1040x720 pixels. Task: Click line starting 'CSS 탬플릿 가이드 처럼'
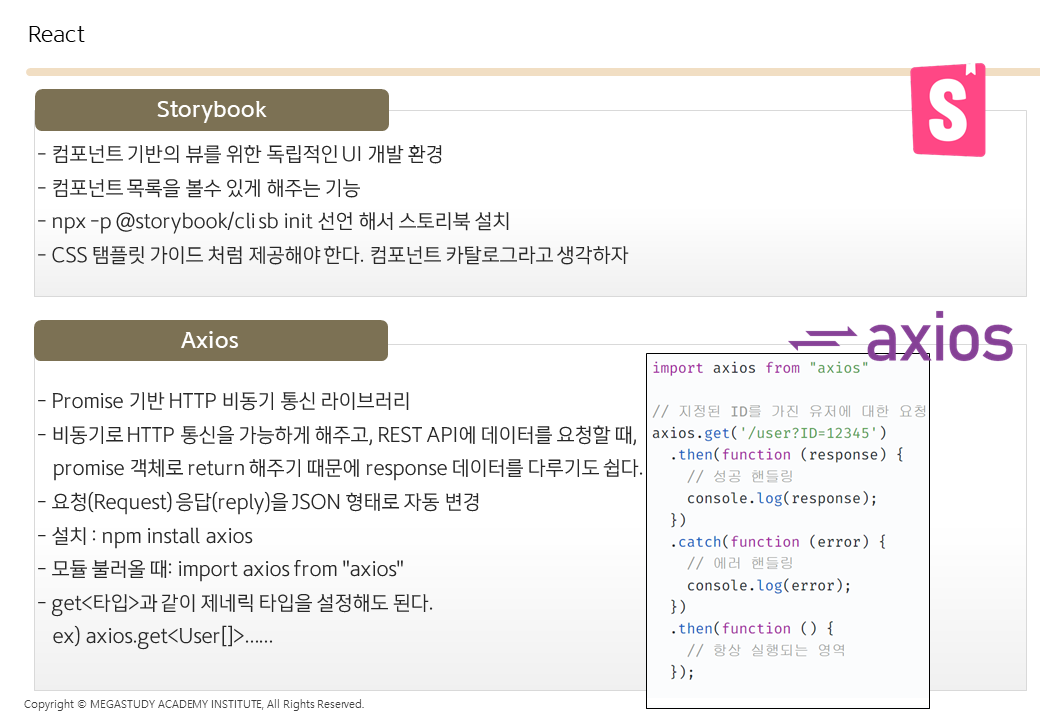coord(333,255)
